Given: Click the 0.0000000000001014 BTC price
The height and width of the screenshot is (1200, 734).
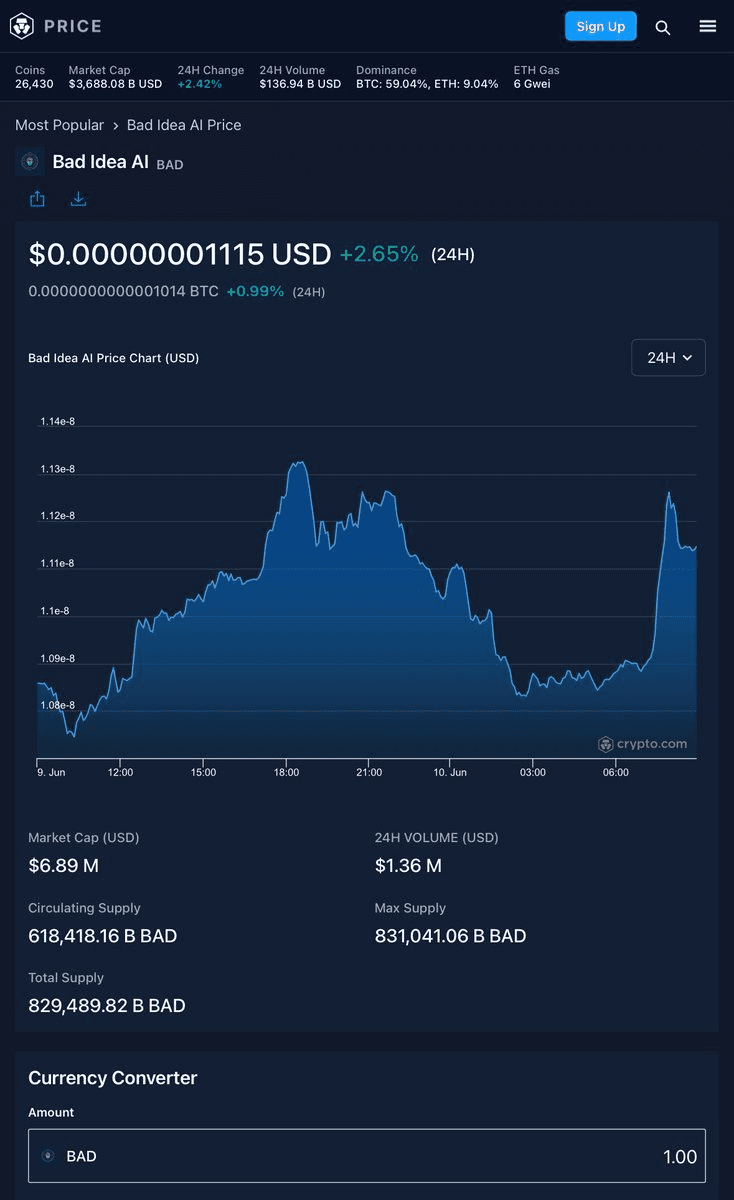Looking at the screenshot, I should 123,291.
